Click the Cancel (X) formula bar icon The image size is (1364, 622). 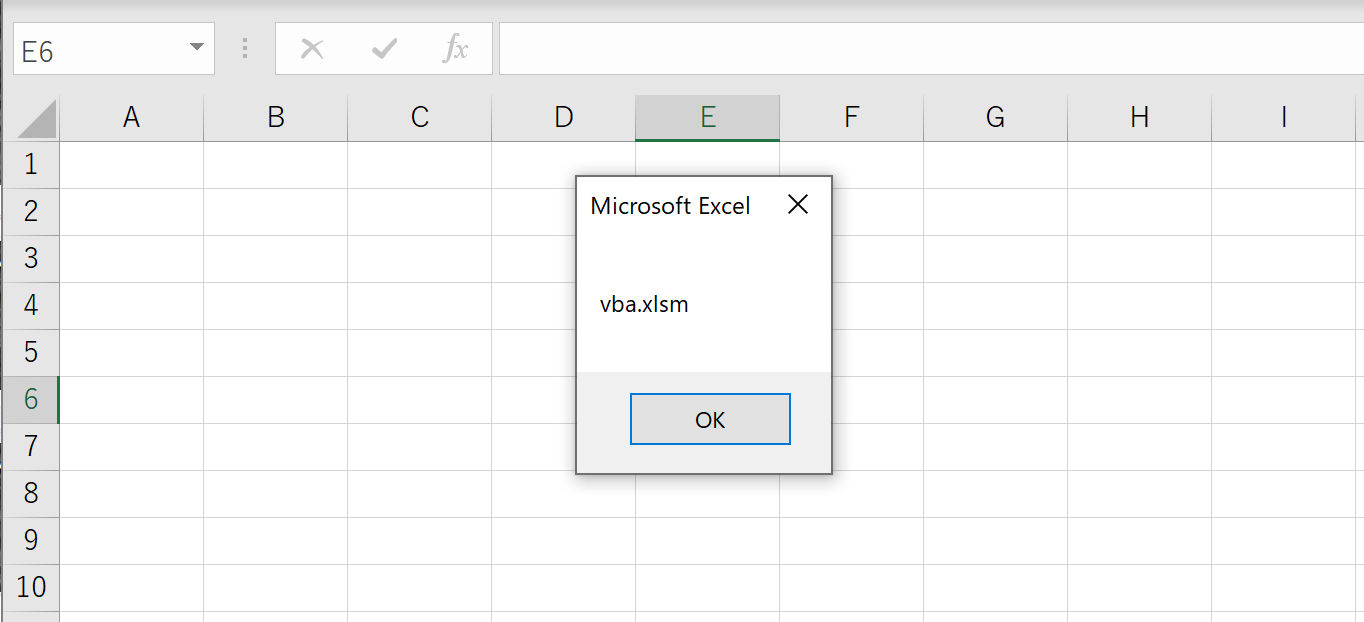click(312, 49)
